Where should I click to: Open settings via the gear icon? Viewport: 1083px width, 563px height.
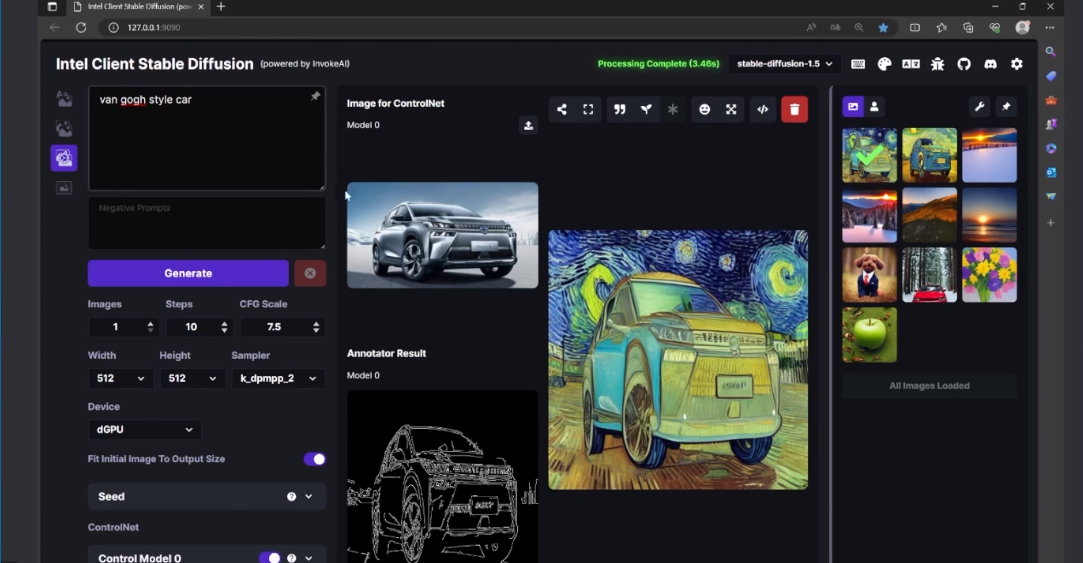[1016, 64]
